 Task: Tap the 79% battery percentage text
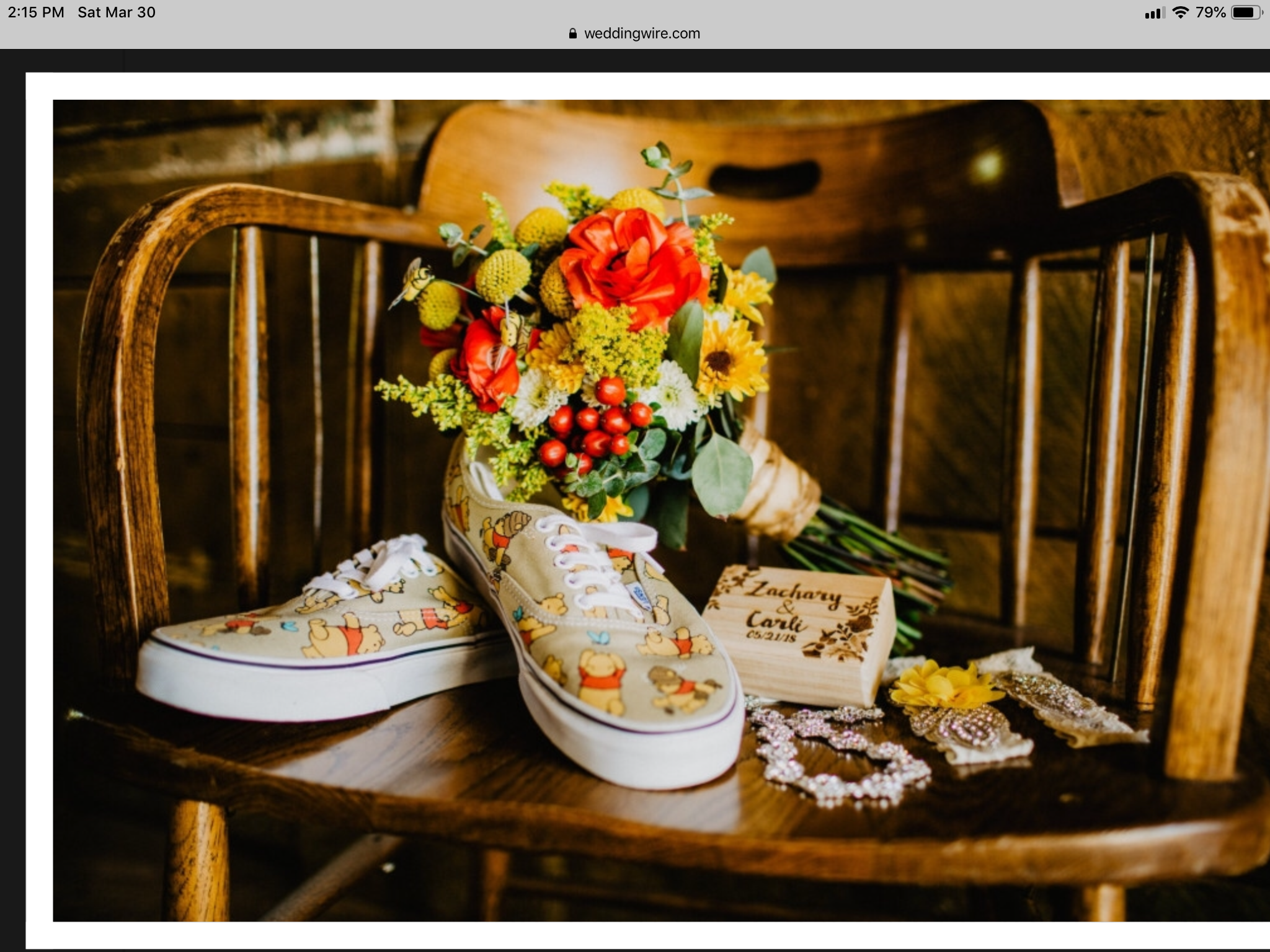click(1210, 12)
